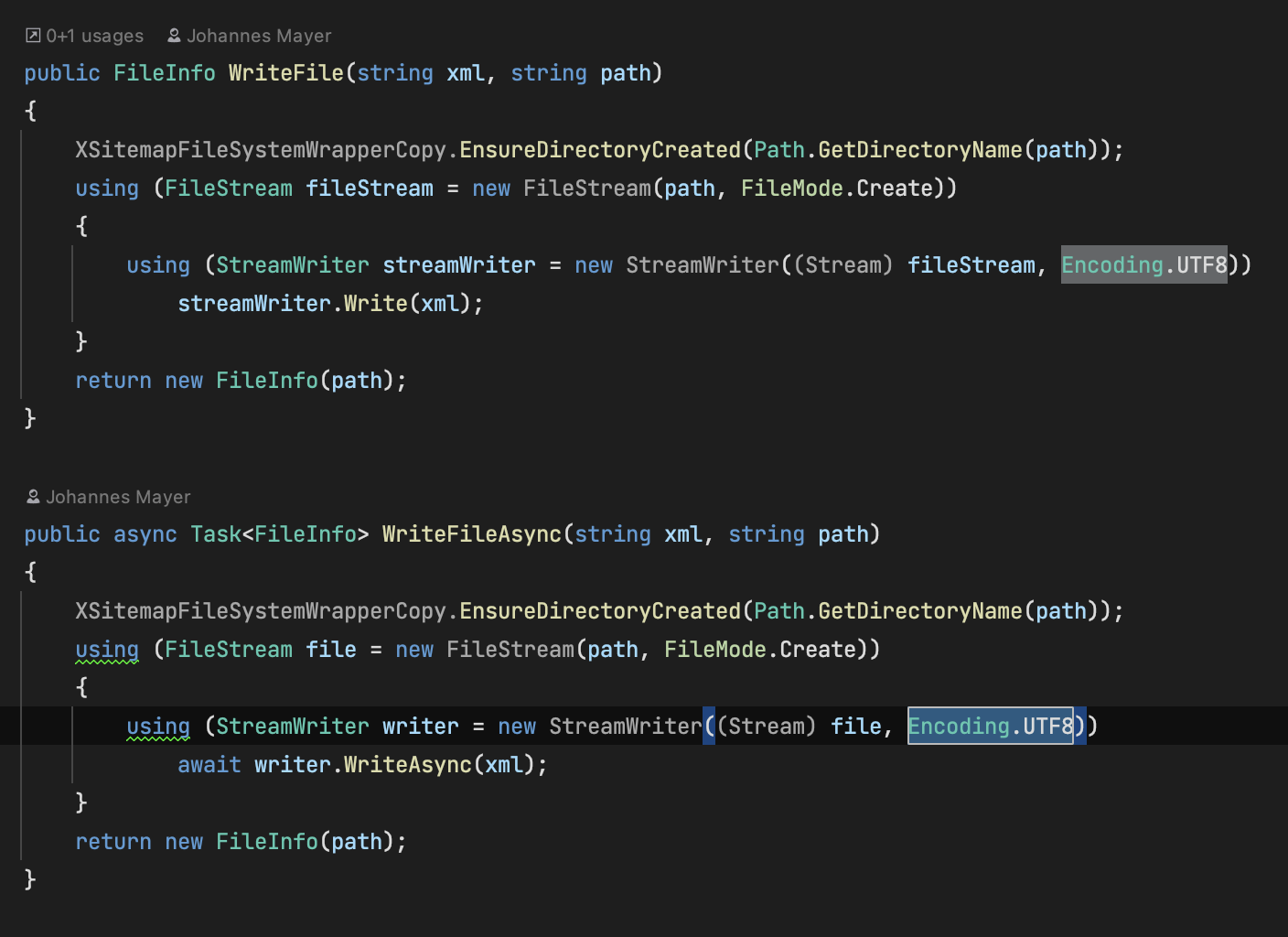The height and width of the screenshot is (937, 1288).
Task: Click the underlined 'using' before 'StreamWriter writer'
Action: (x=158, y=727)
